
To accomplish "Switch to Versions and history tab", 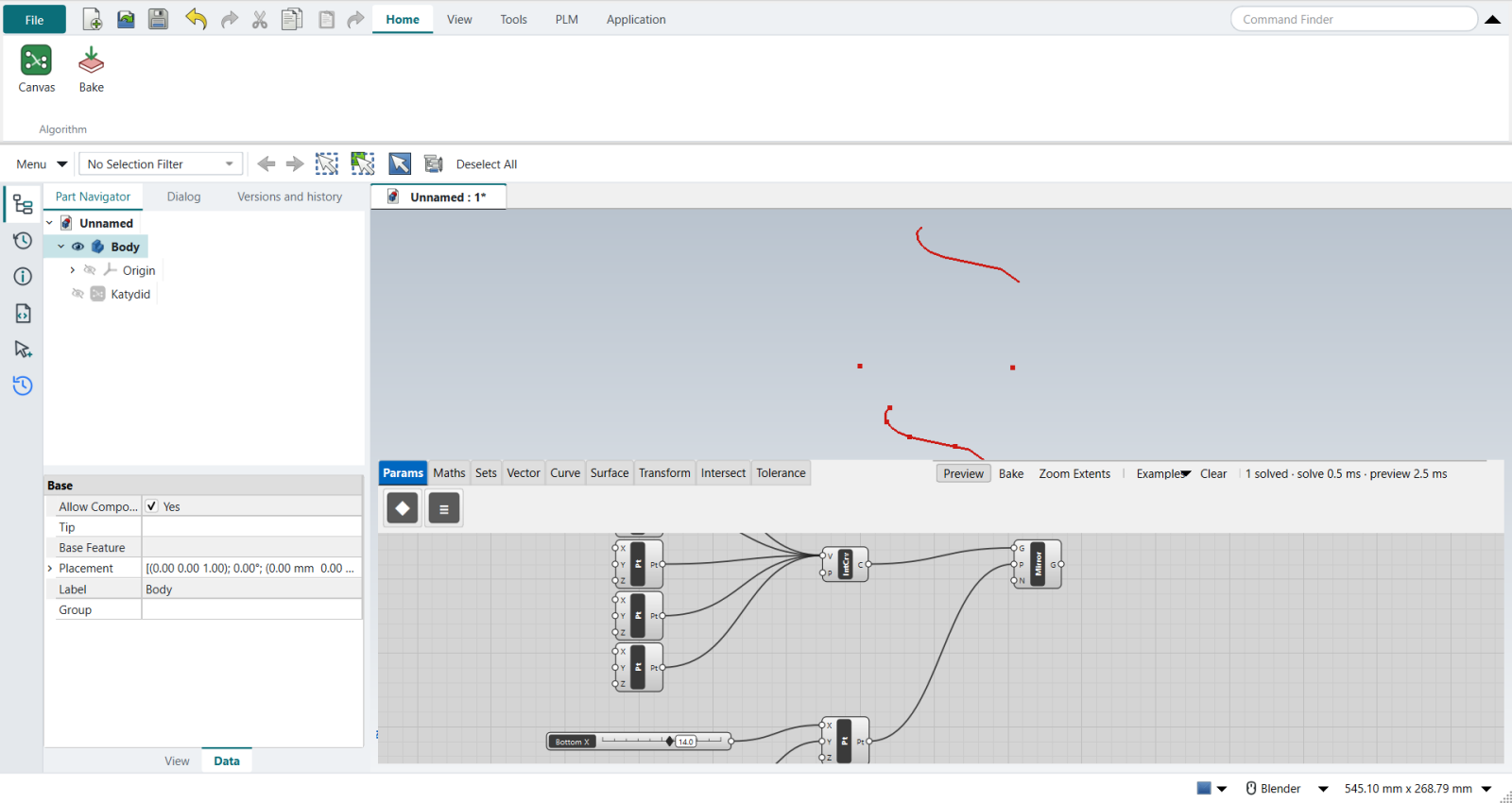I will point(289,196).
